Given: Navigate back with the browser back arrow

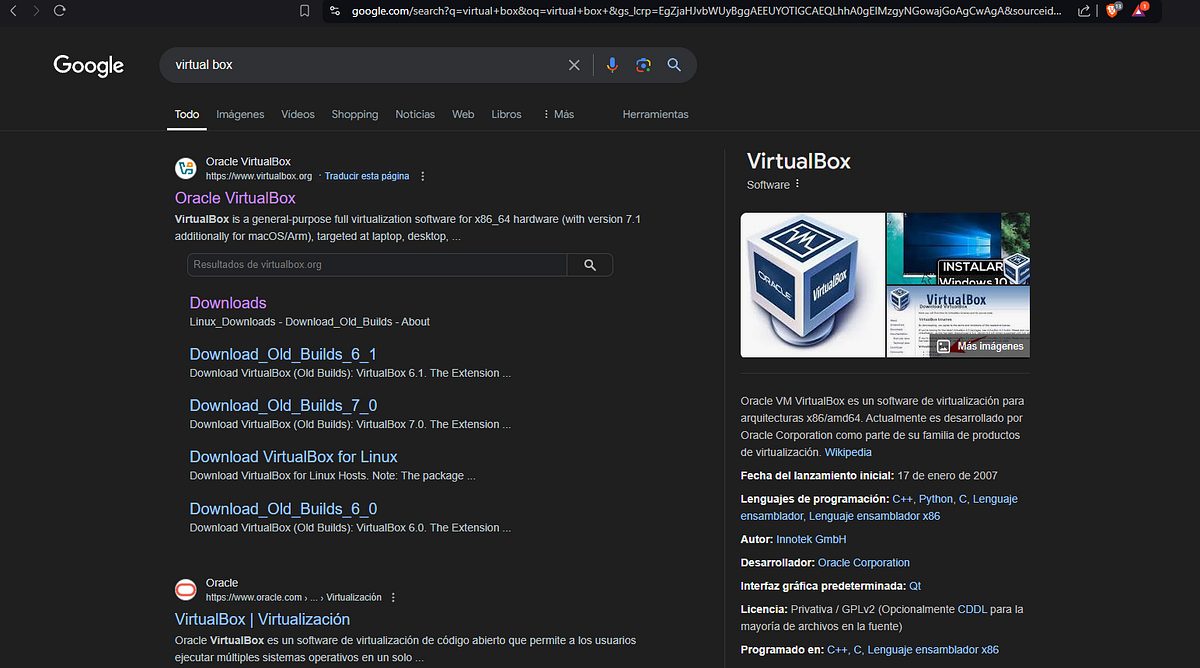Looking at the screenshot, I should coord(12,12).
